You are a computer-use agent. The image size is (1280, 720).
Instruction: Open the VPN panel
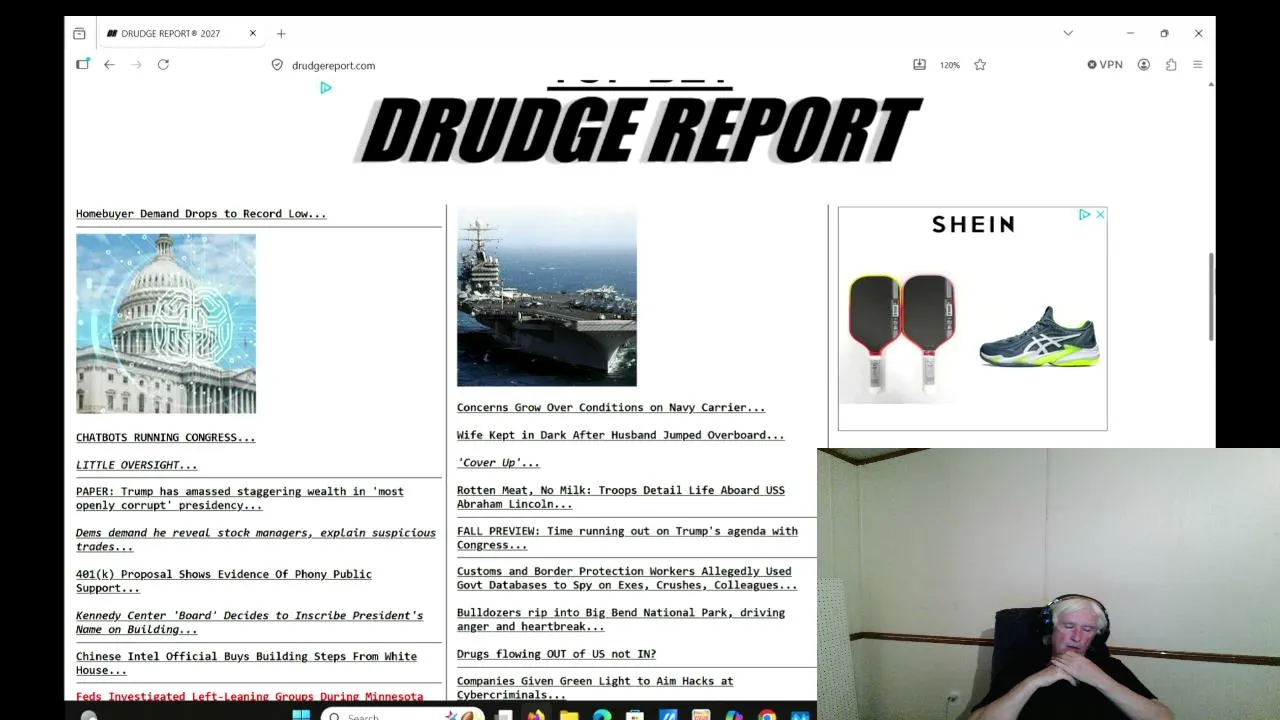click(1105, 64)
